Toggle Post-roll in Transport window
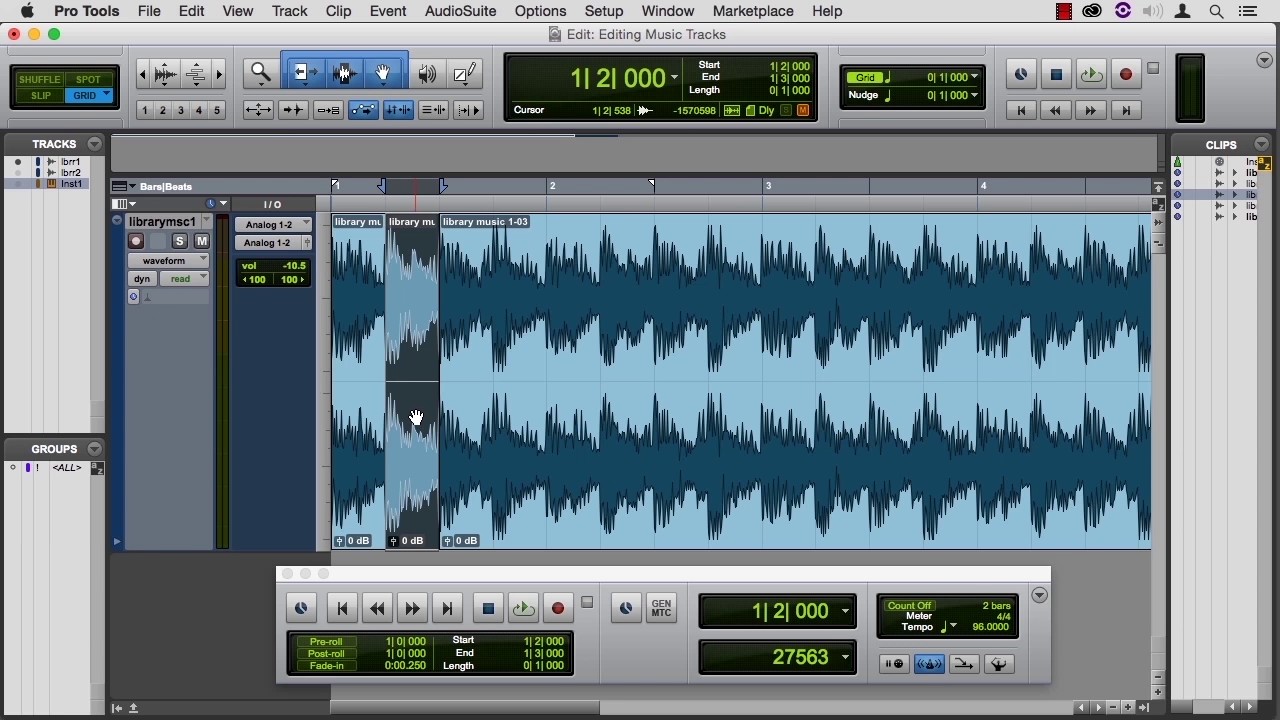 [x=326, y=653]
